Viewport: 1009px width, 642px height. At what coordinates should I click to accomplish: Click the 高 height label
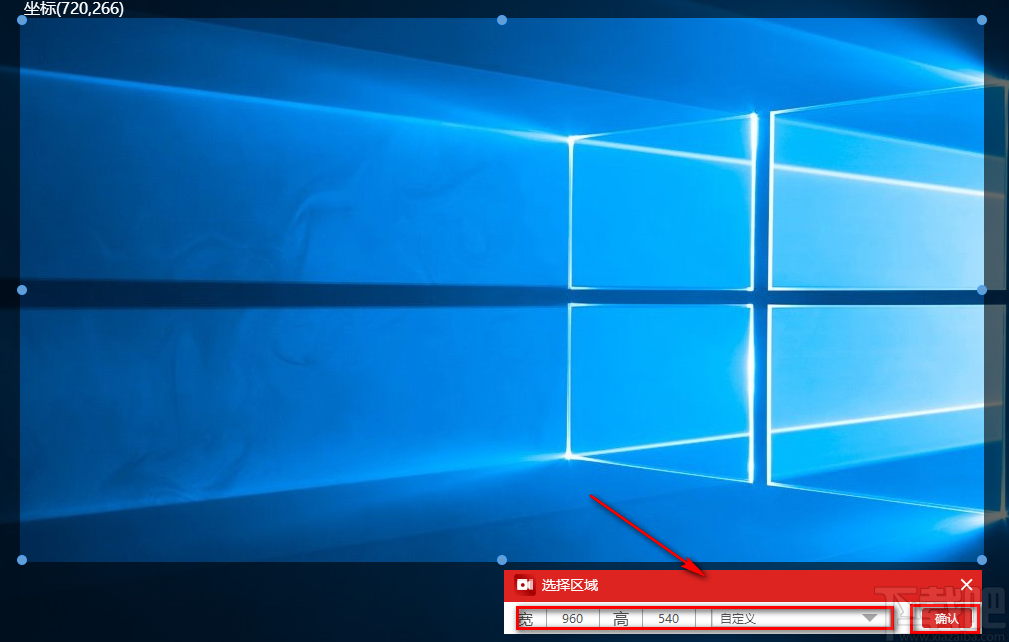621,619
